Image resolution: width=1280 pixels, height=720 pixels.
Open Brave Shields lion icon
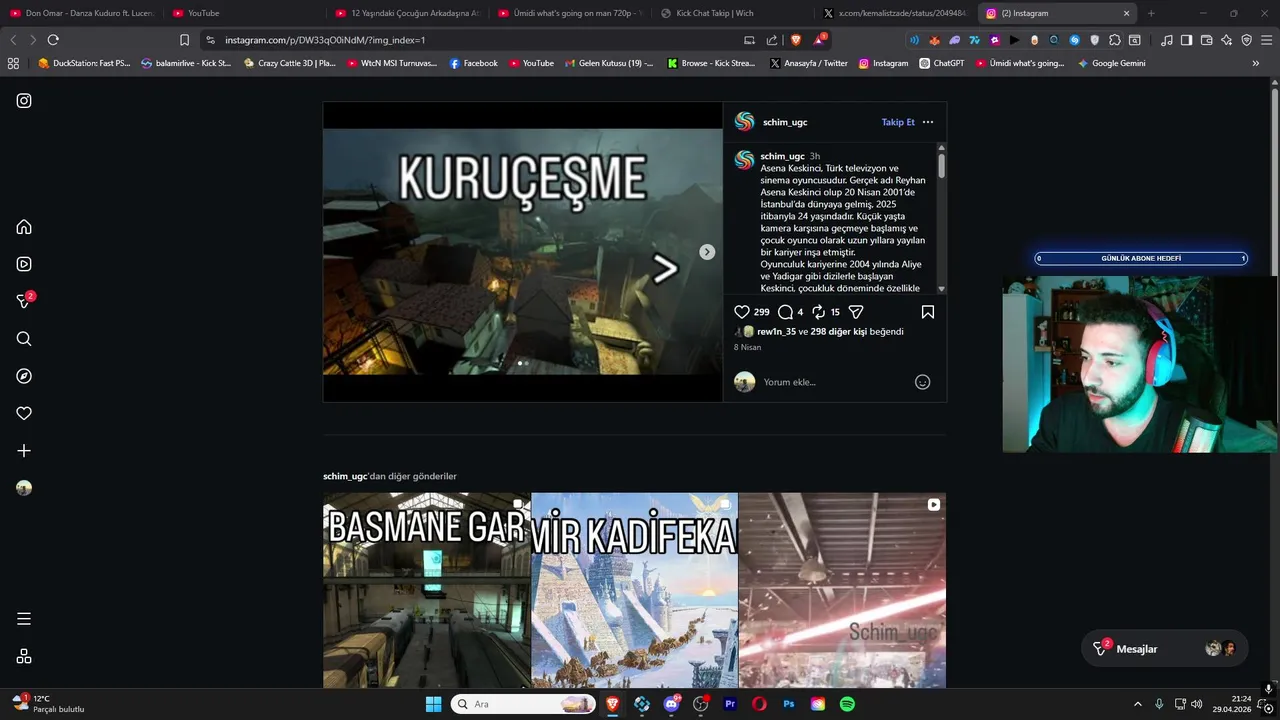(x=796, y=40)
